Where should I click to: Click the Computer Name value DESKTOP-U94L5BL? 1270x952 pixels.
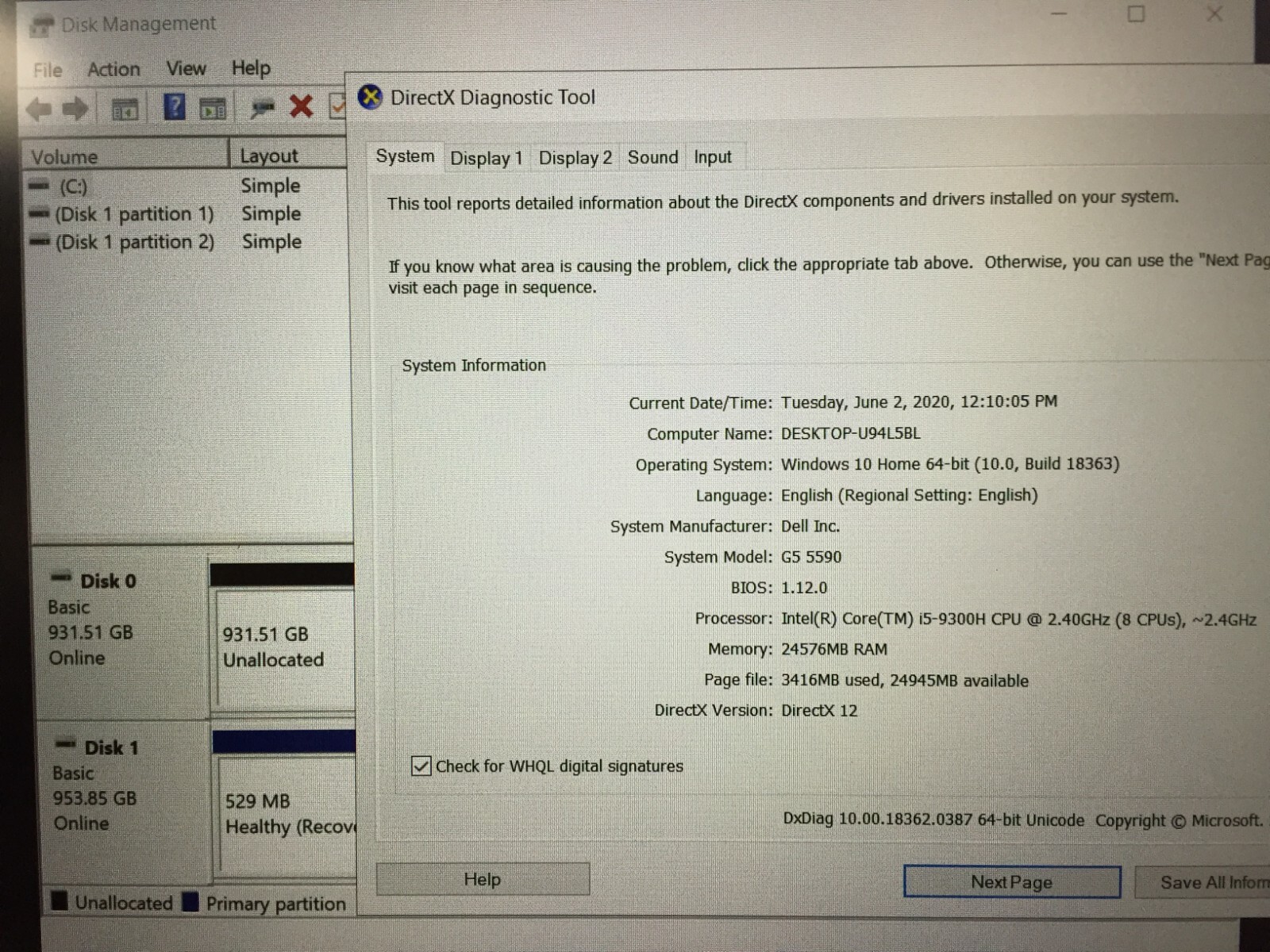pos(851,433)
